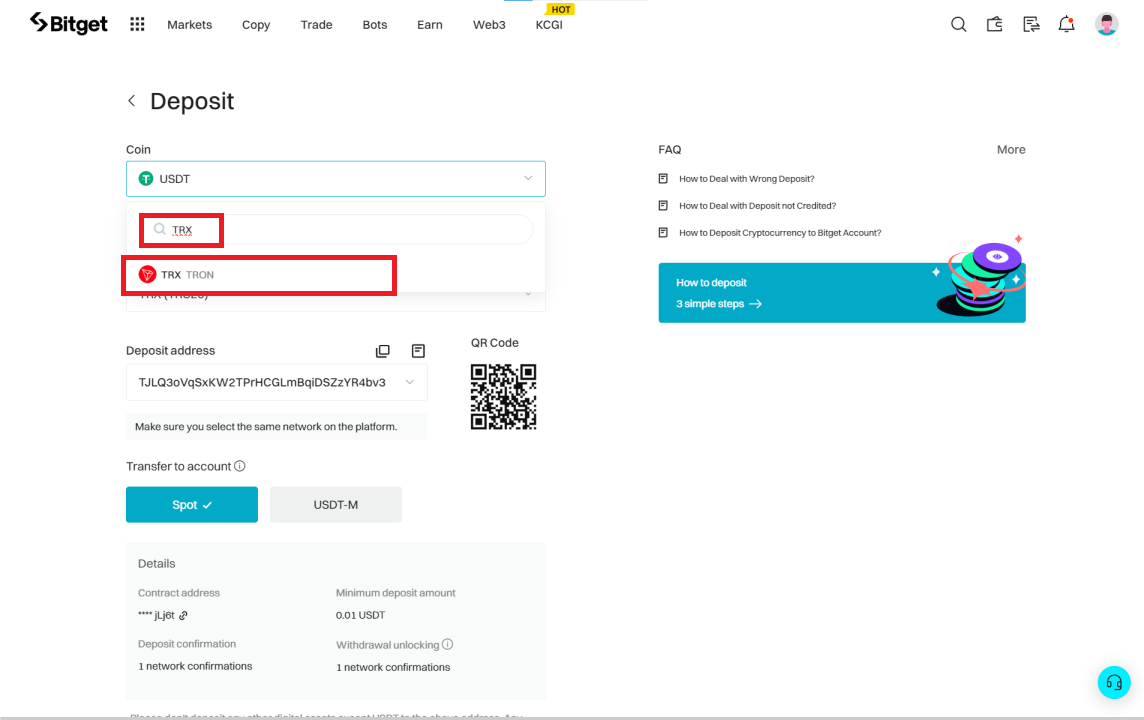The width and height of the screenshot is (1144, 720).
Task: Expand the deposit address dropdown
Action: coord(410,382)
